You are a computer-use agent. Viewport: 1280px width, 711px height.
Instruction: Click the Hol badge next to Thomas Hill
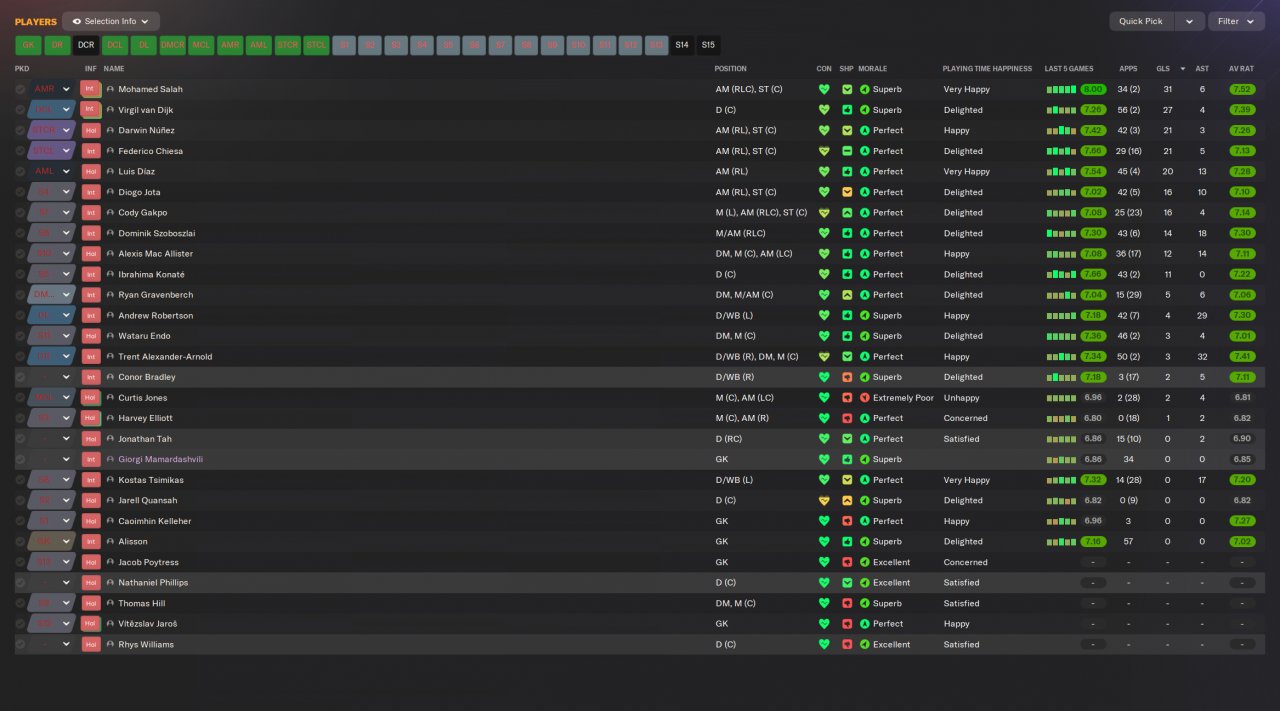click(91, 603)
